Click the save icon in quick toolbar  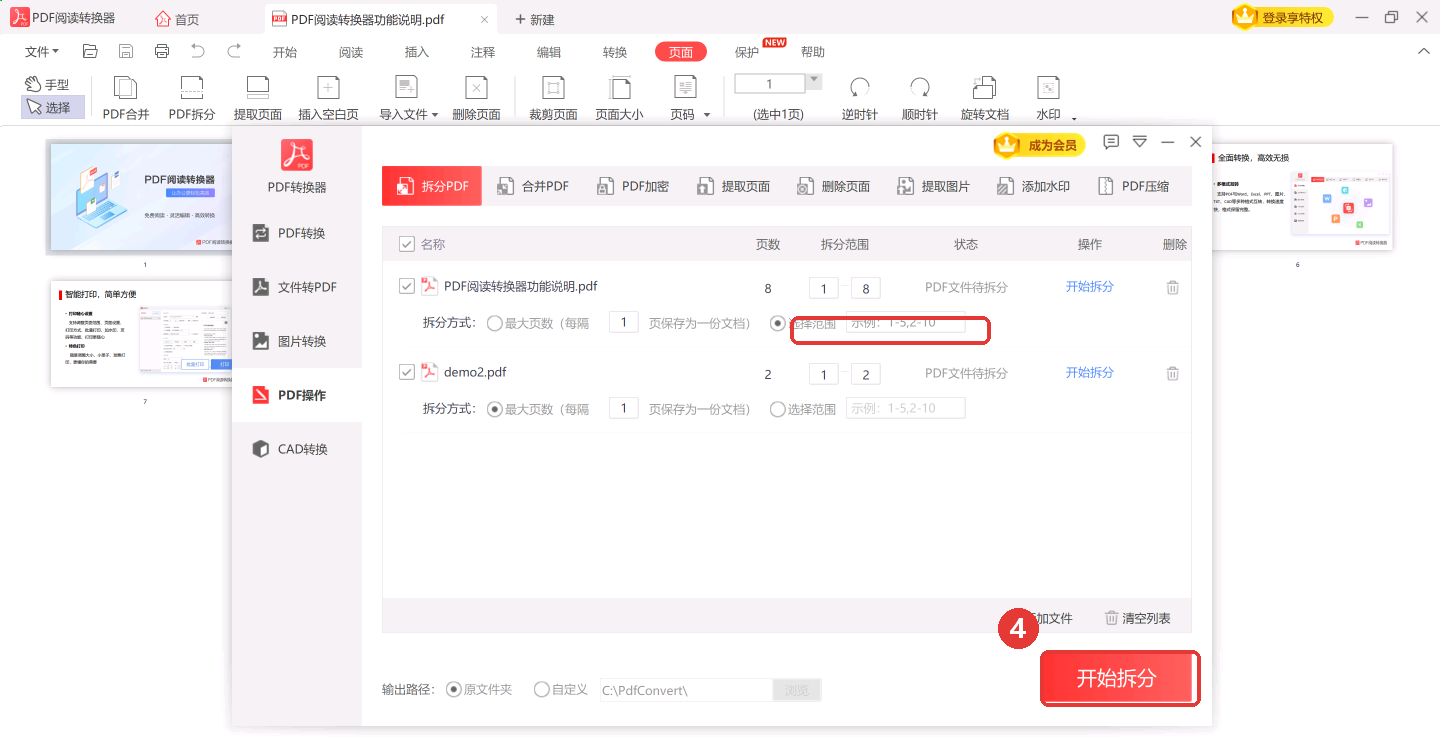[126, 51]
